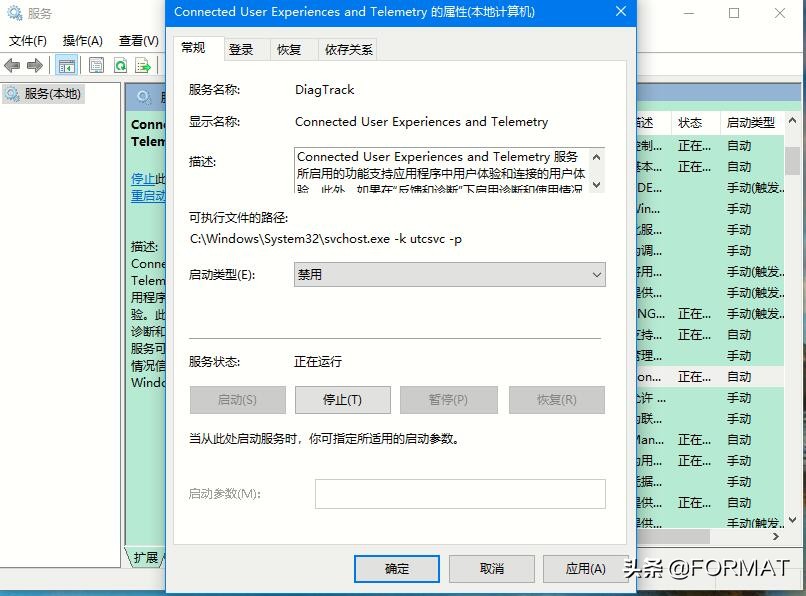
Task: Export the service list using toolbar icon
Action: tap(142, 65)
